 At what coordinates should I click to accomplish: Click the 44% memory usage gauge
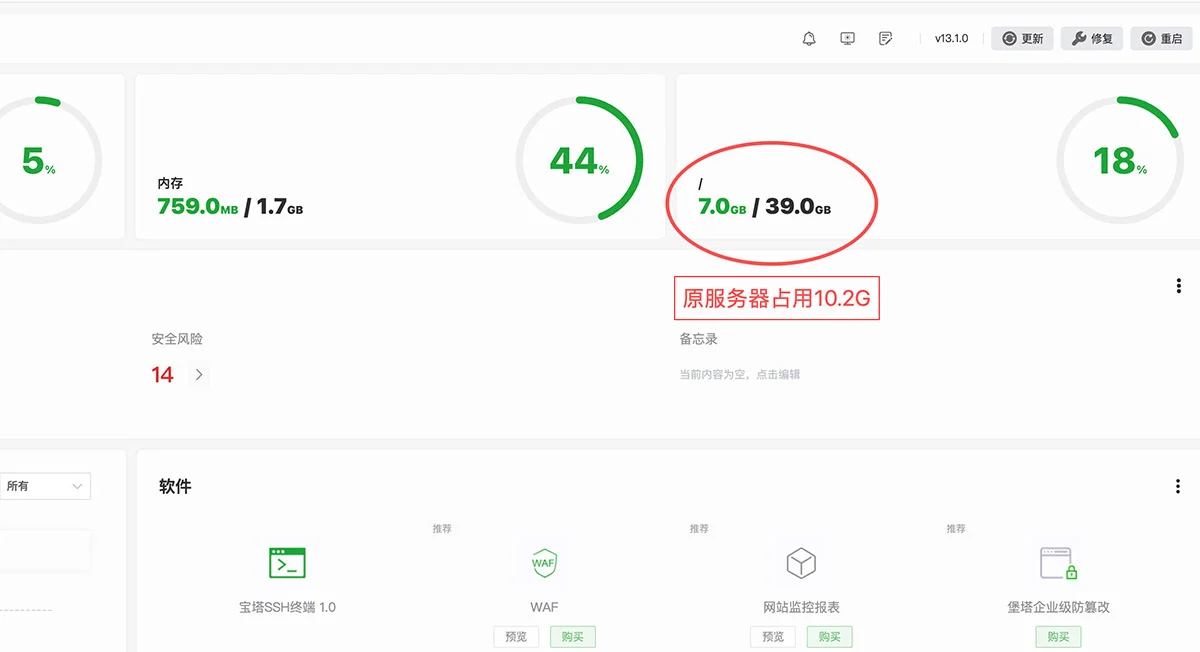(x=579, y=160)
